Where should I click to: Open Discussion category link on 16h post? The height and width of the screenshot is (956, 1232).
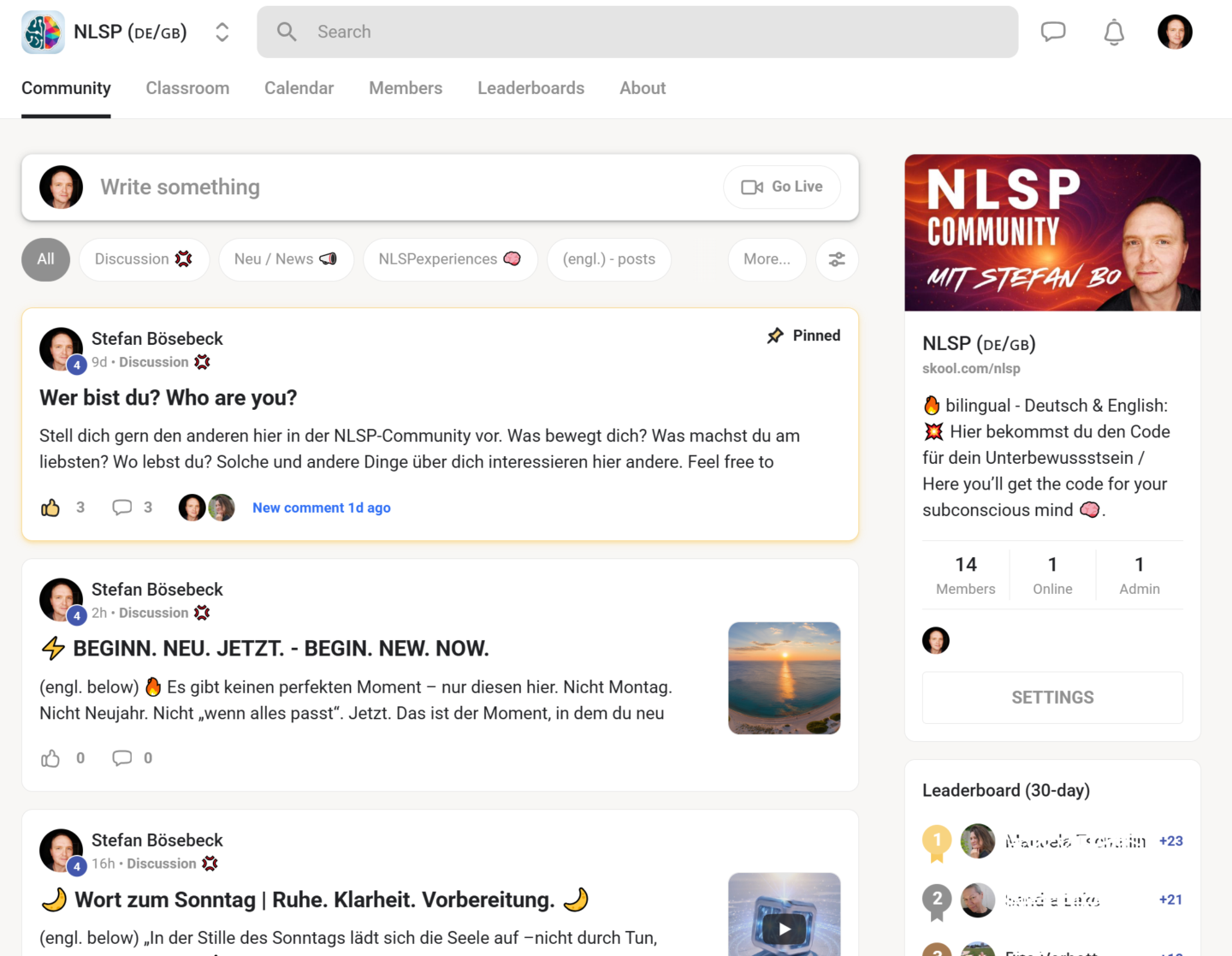coord(173,864)
